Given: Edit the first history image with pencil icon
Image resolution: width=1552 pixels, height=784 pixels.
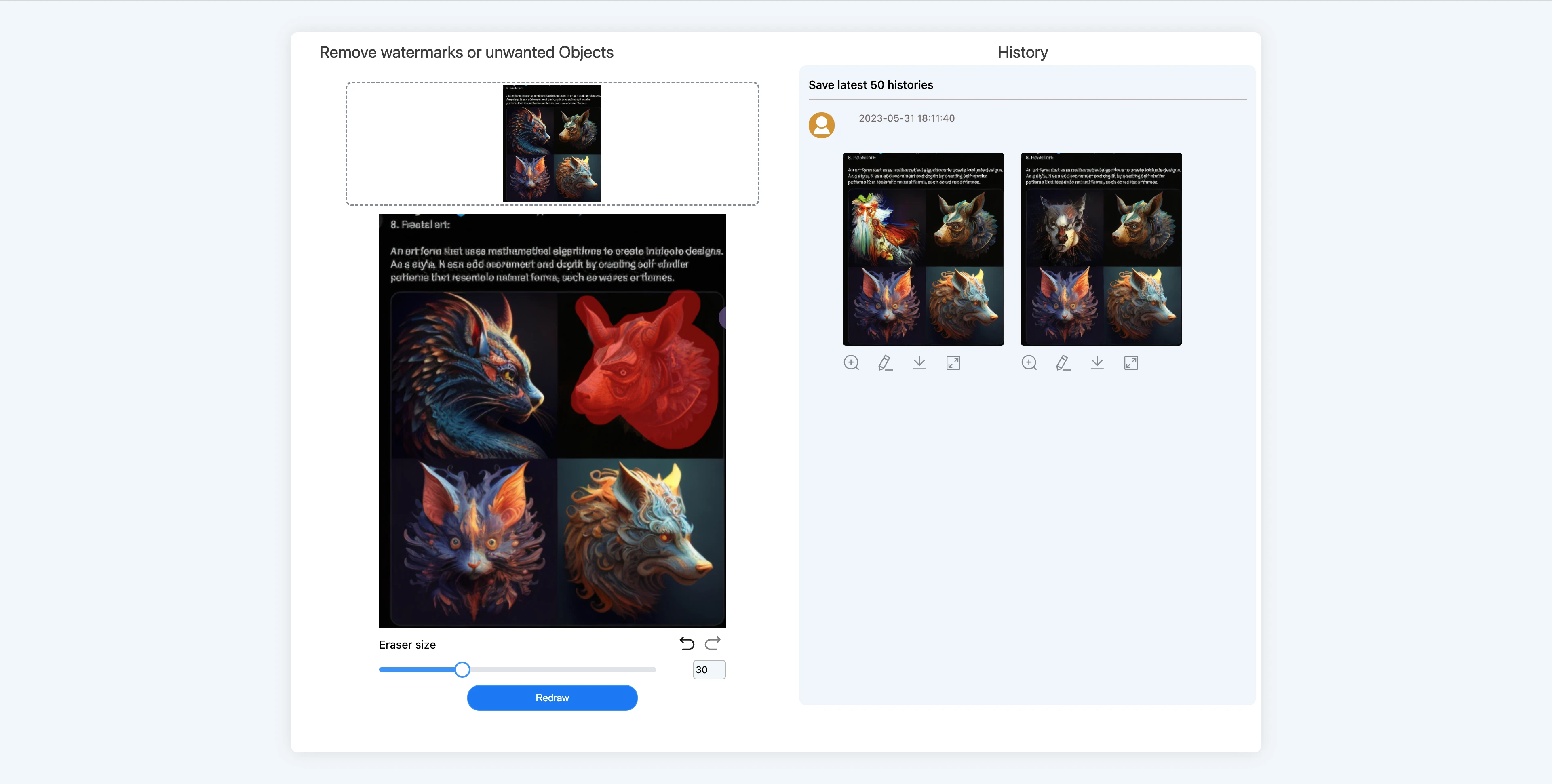Looking at the screenshot, I should (x=885, y=363).
